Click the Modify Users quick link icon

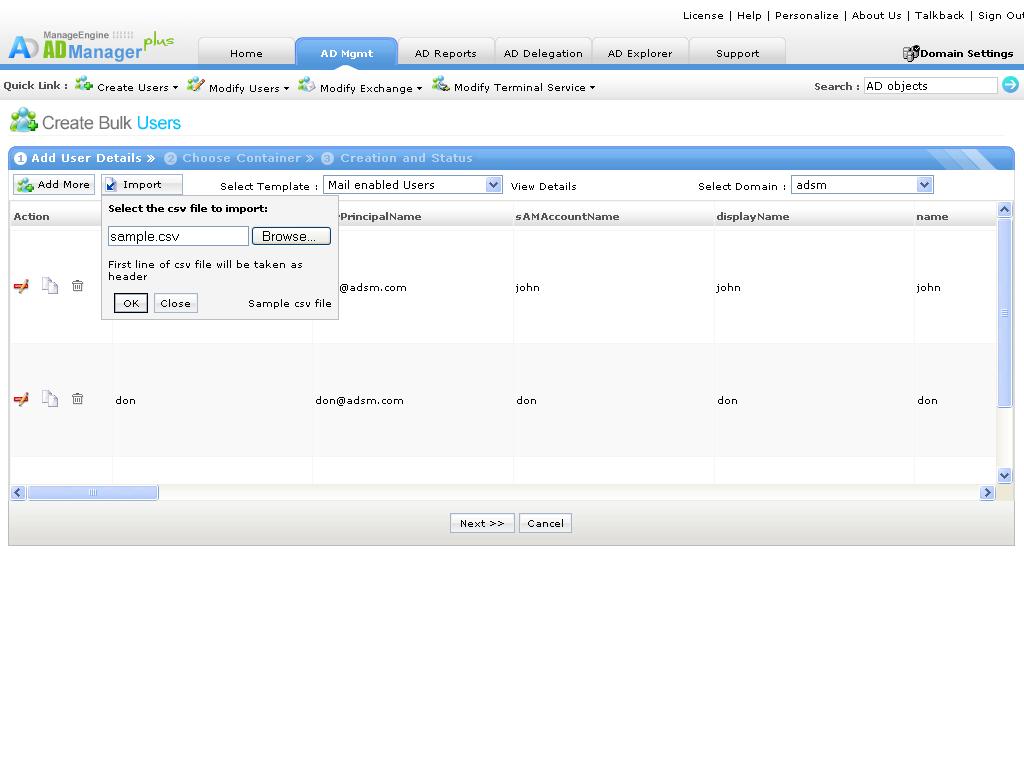(x=195, y=84)
